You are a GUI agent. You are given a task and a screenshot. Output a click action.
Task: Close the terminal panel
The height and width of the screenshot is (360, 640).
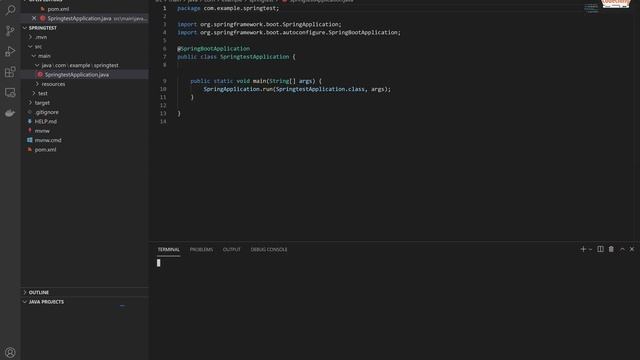tap(632, 249)
